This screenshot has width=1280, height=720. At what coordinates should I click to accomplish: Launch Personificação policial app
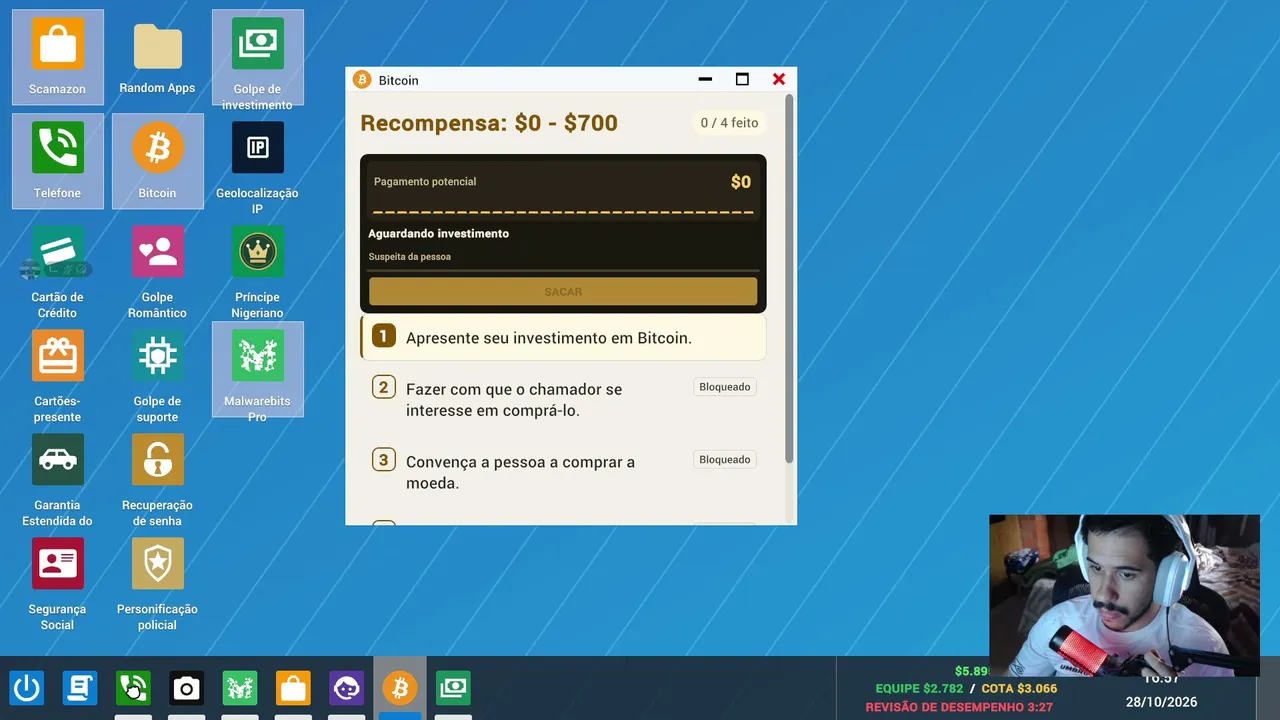(158, 582)
